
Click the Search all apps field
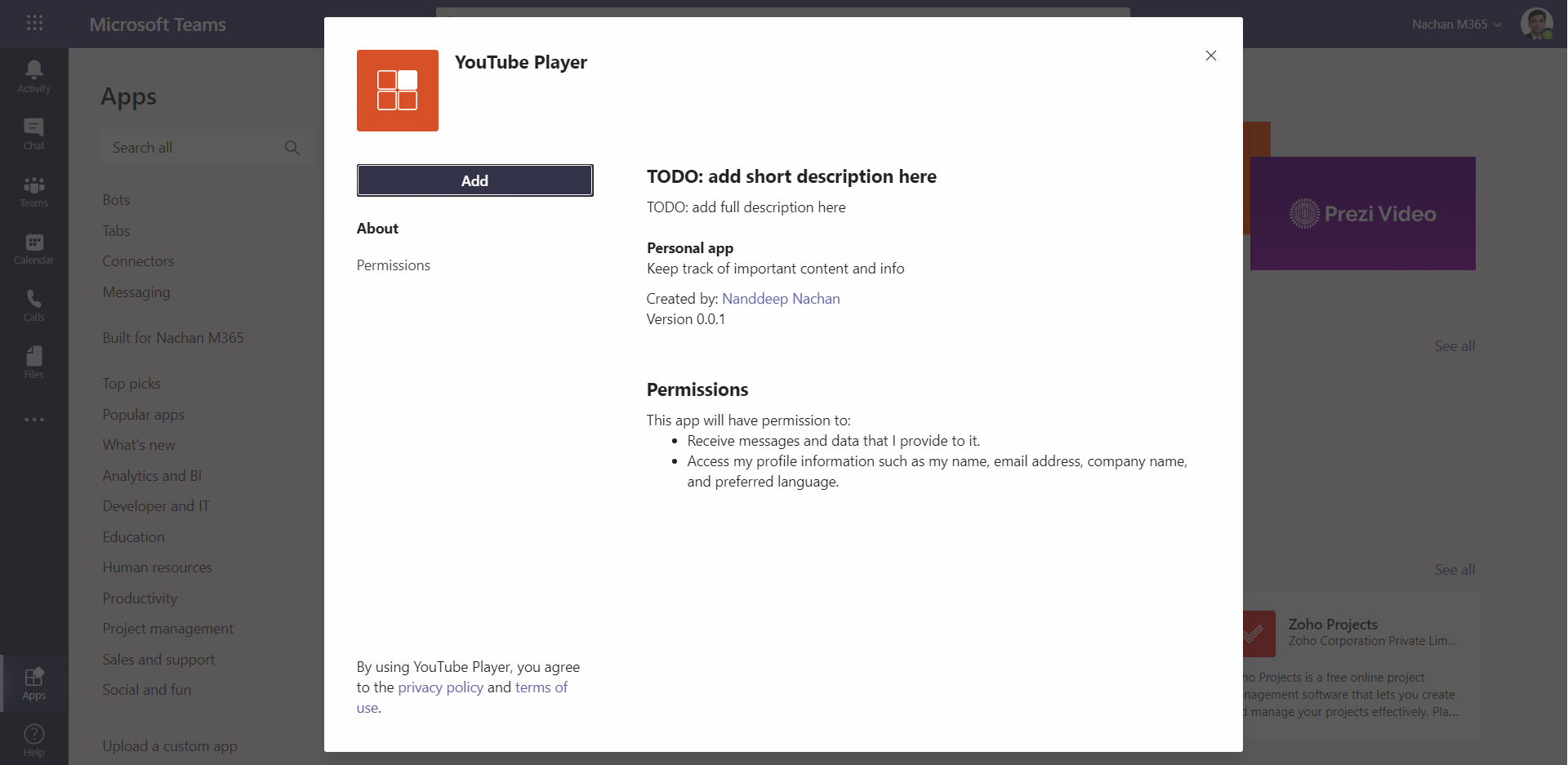coord(196,148)
